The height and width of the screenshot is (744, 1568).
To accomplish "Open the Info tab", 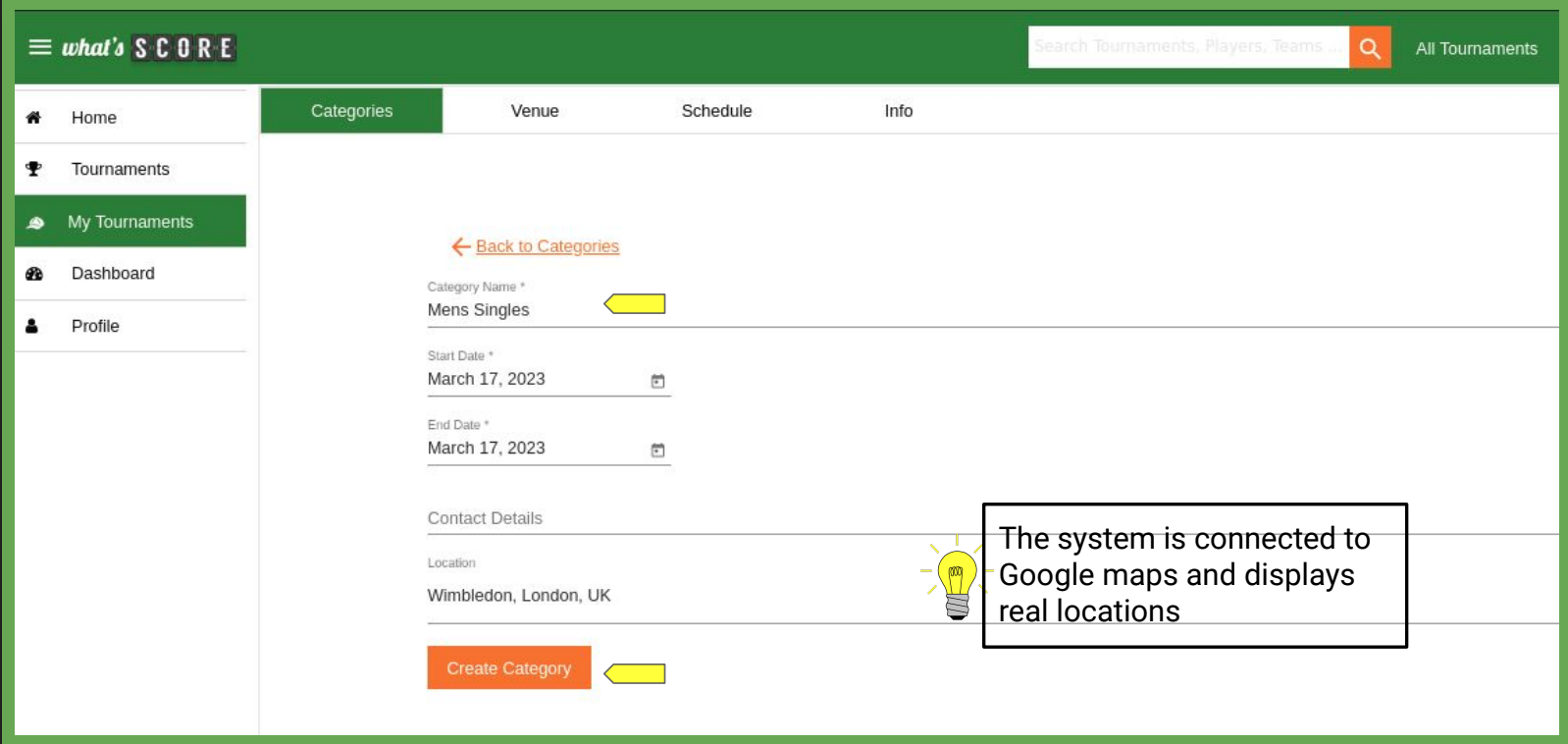I will (898, 111).
